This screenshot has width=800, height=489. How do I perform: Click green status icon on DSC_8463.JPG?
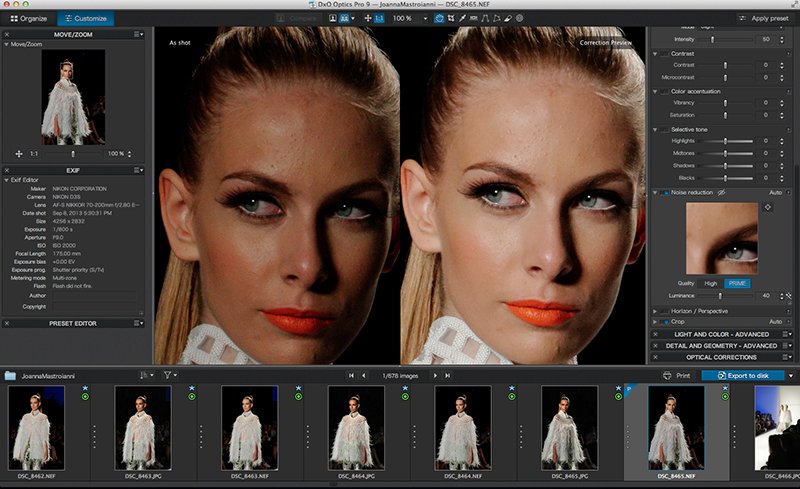pos(192,397)
